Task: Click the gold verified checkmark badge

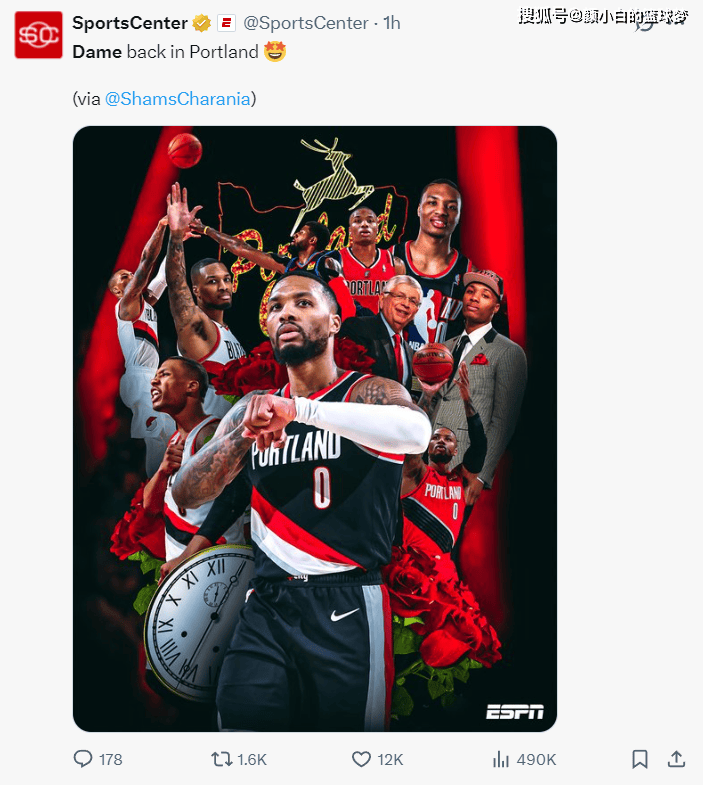Action: pos(202,23)
